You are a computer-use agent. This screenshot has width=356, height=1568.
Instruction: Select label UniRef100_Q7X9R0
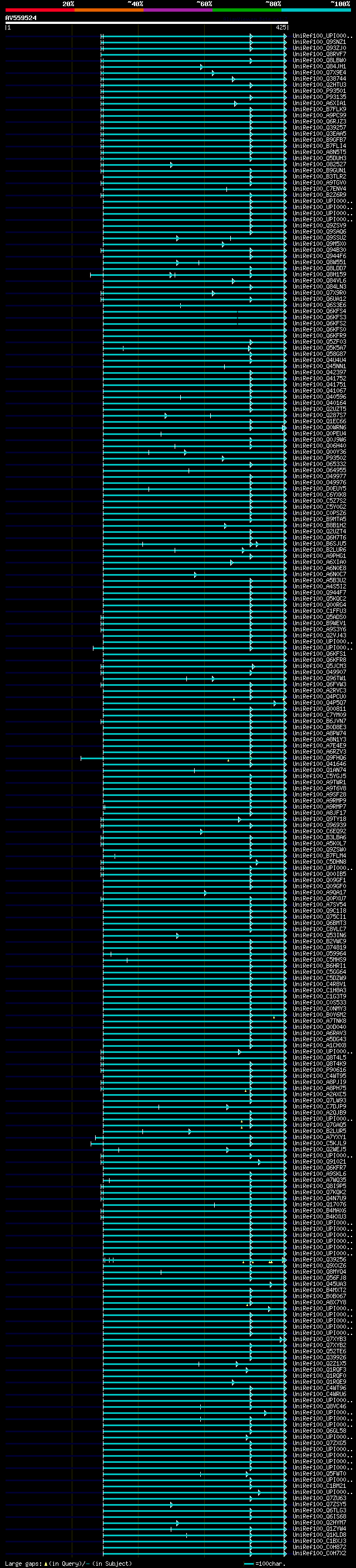[319, 293]
